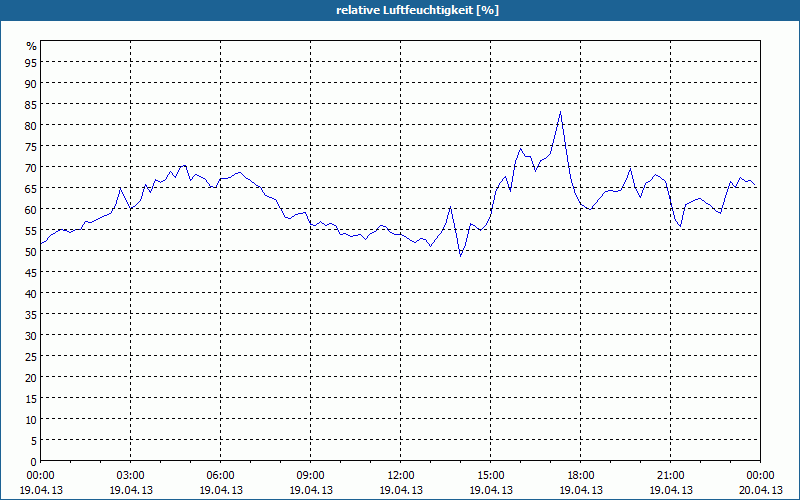The image size is (800, 500).
Task: Select the y-axis label '35'
Action: click(31, 314)
